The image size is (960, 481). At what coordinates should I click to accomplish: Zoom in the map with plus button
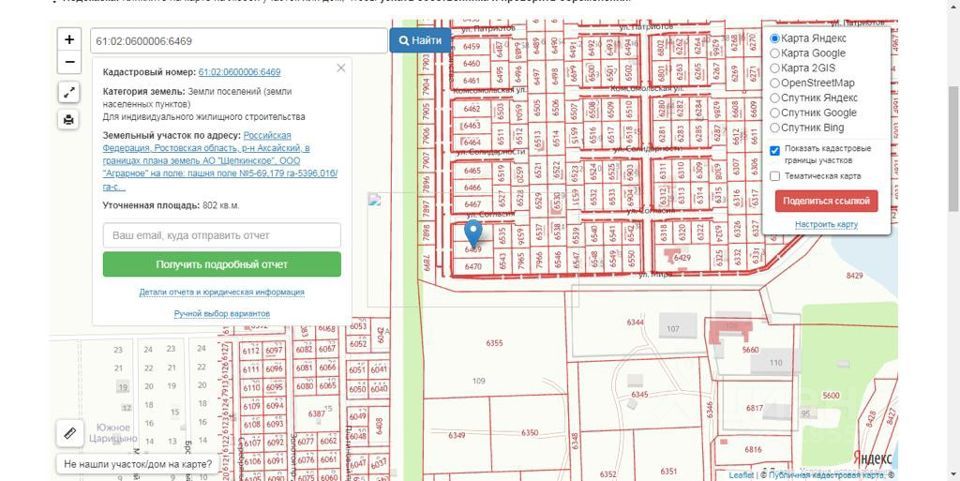[x=69, y=40]
